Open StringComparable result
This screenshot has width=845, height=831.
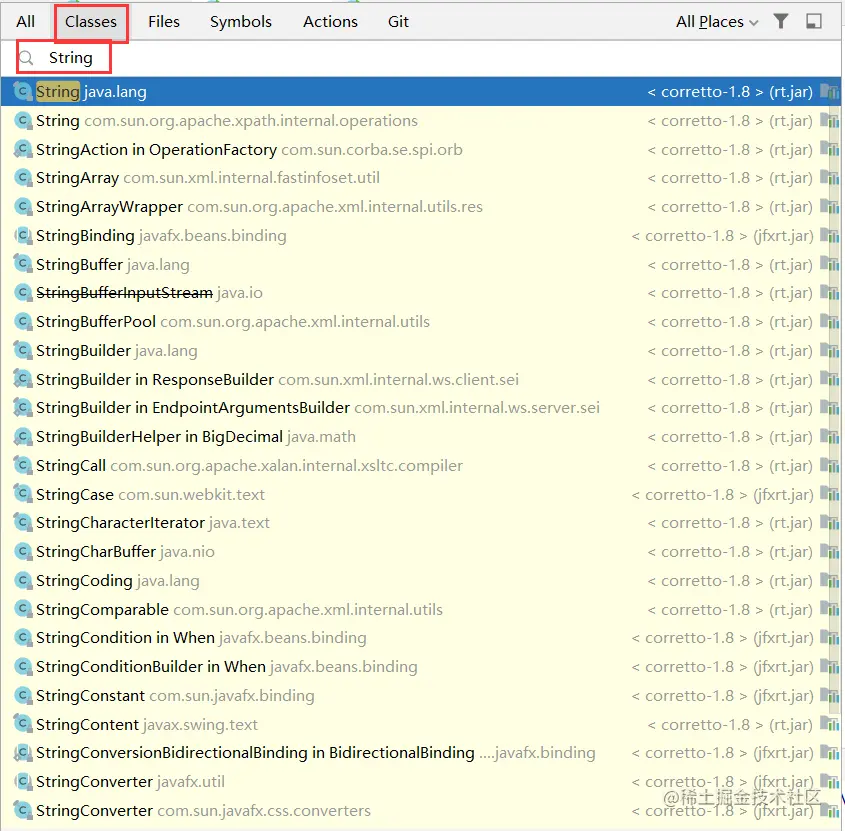click(x=420, y=610)
